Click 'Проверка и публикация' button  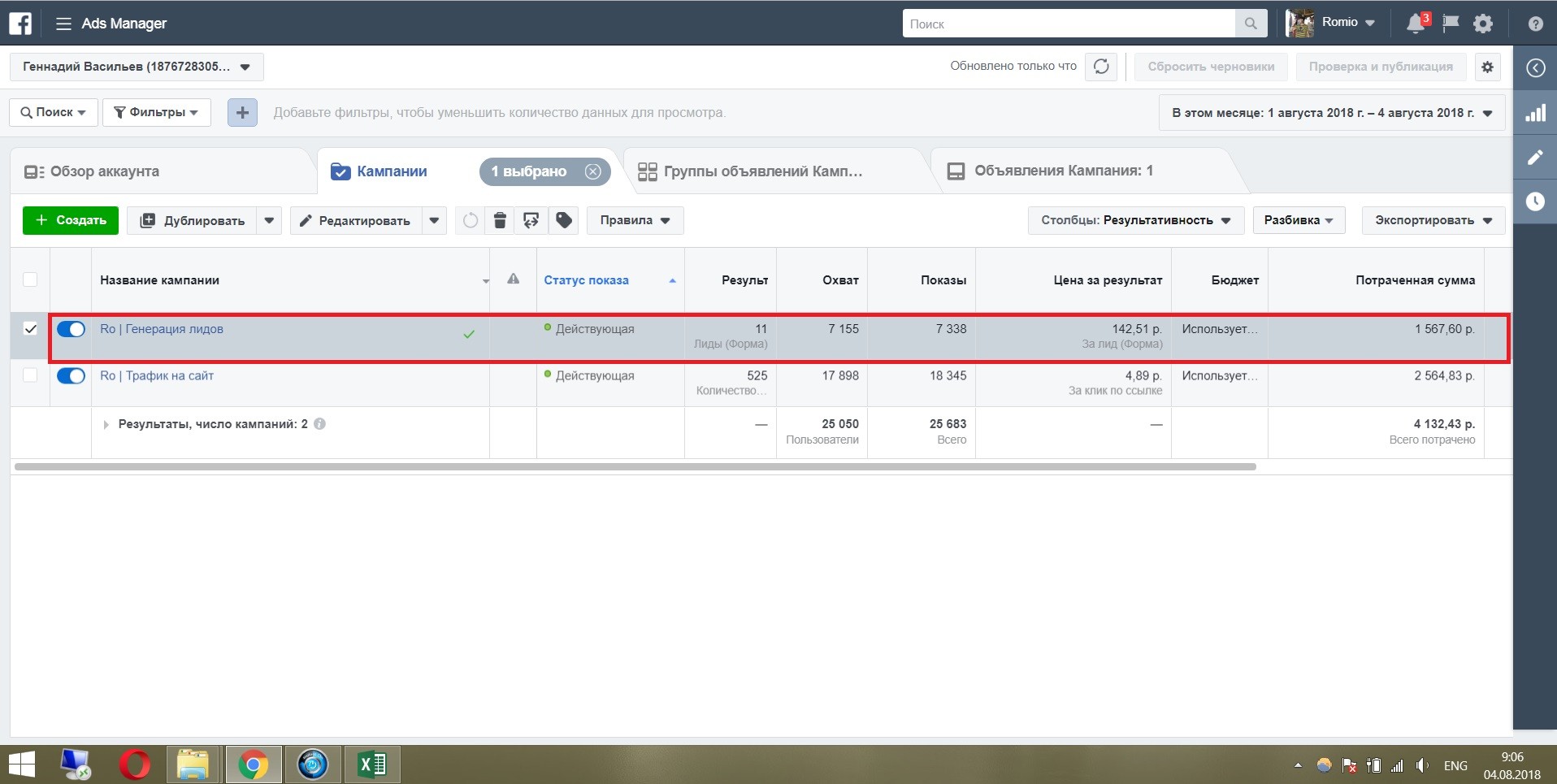tap(1381, 67)
